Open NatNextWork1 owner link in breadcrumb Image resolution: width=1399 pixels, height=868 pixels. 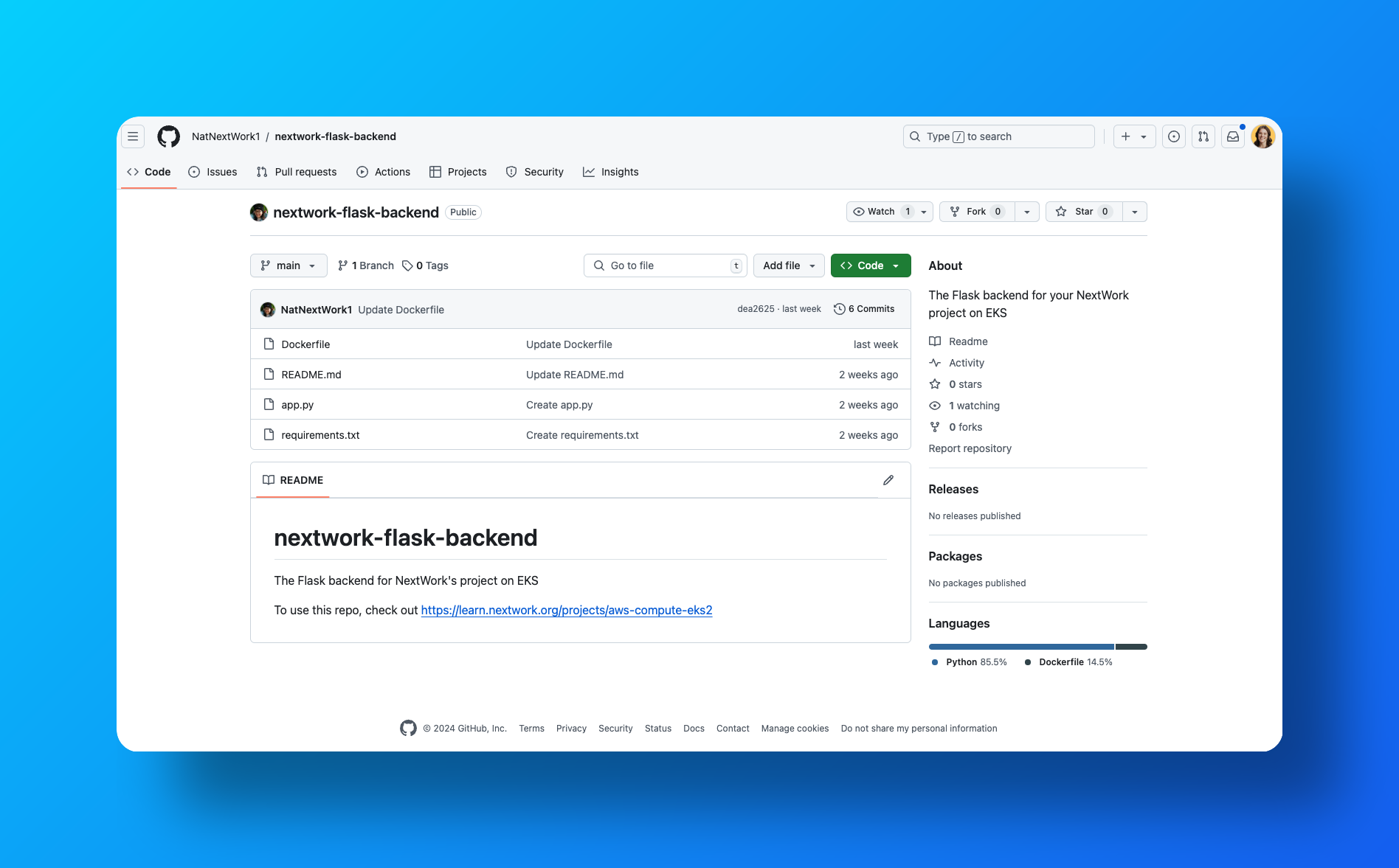pyautogui.click(x=226, y=136)
